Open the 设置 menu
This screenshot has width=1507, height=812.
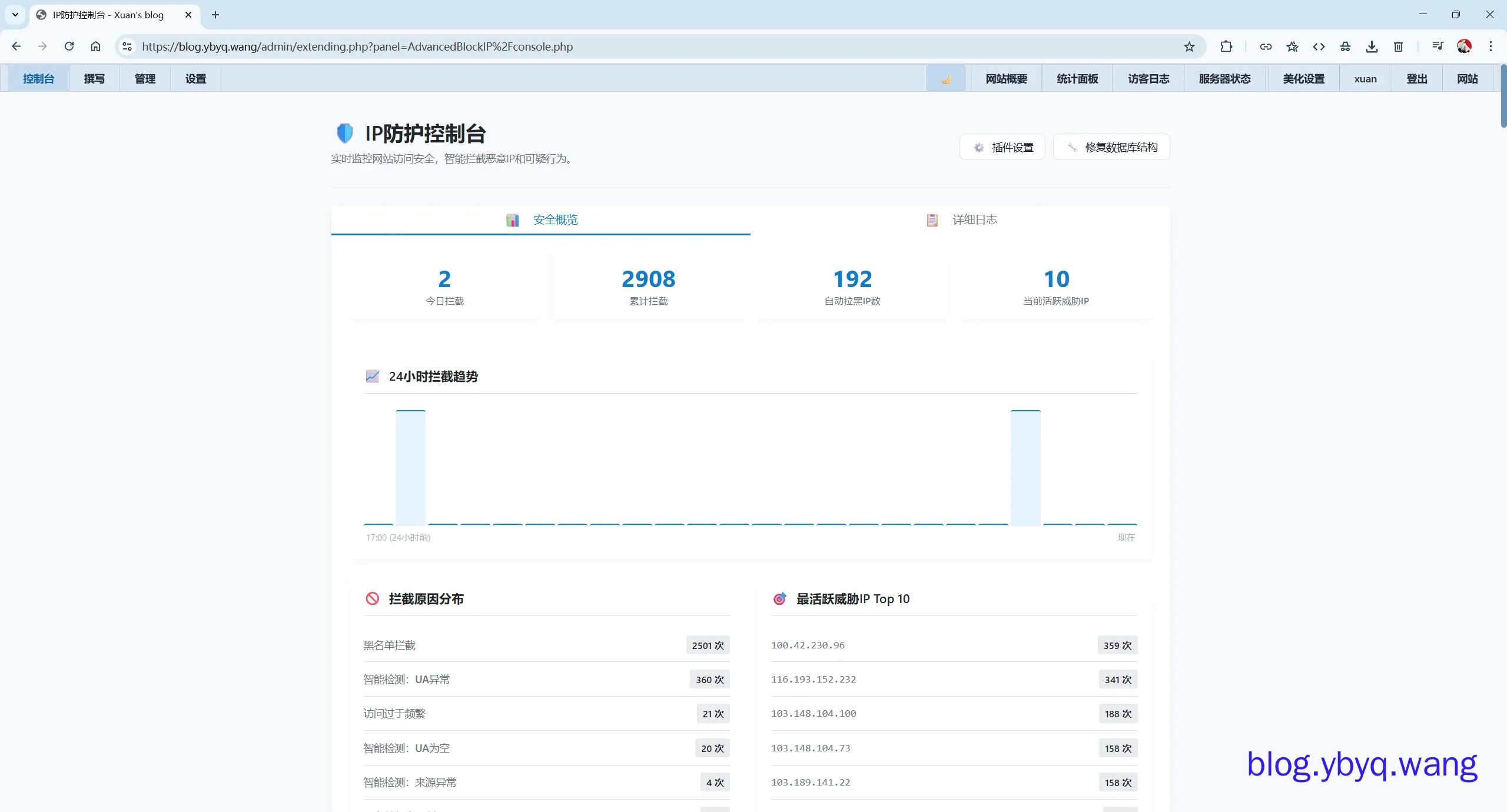coord(195,79)
